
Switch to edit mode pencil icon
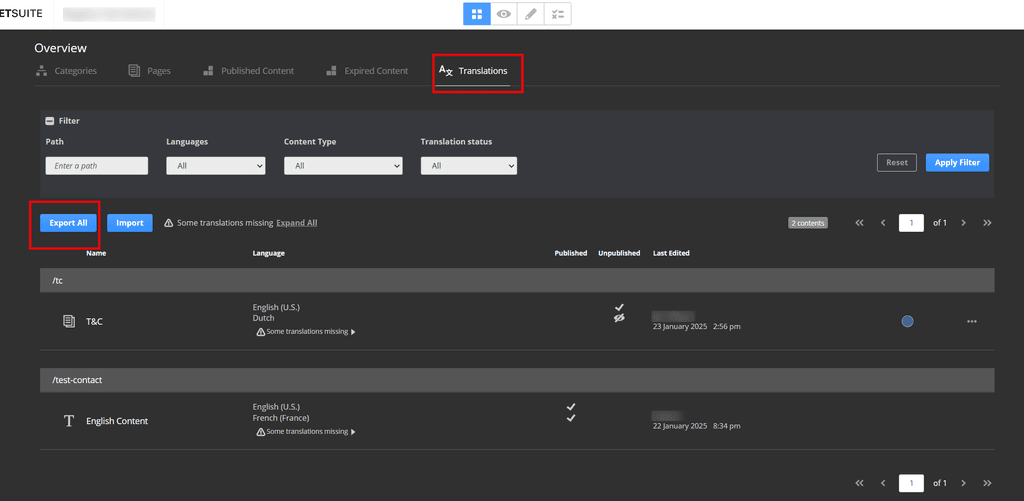coord(530,14)
